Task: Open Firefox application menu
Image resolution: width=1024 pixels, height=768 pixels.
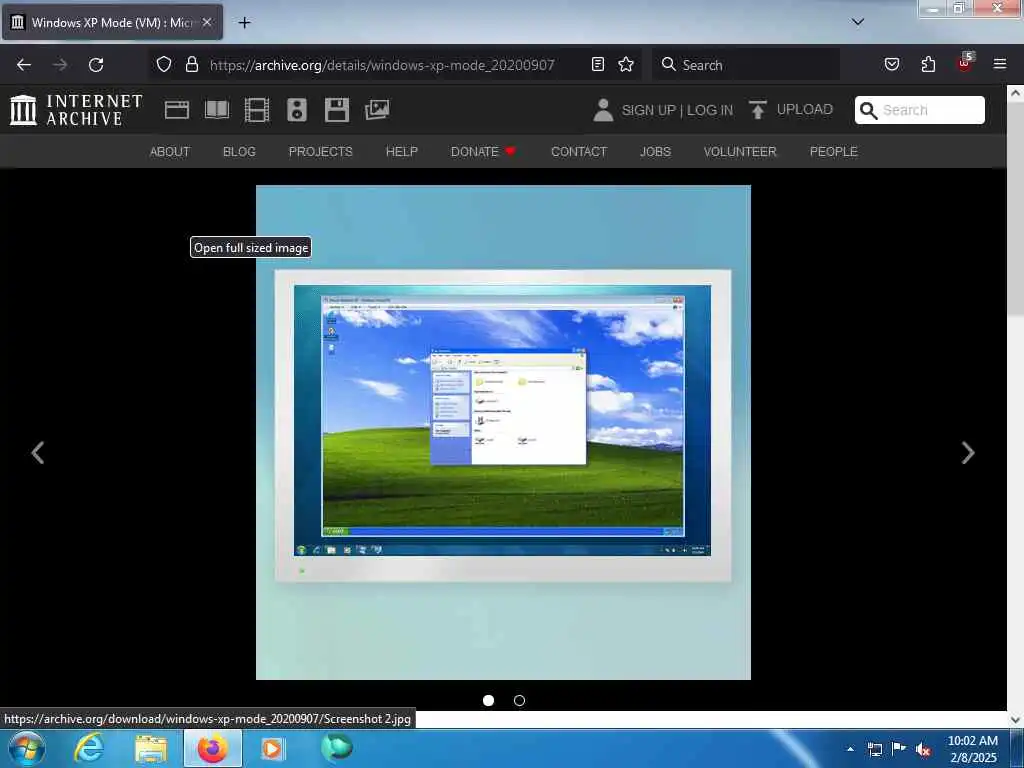Action: tap(1000, 64)
